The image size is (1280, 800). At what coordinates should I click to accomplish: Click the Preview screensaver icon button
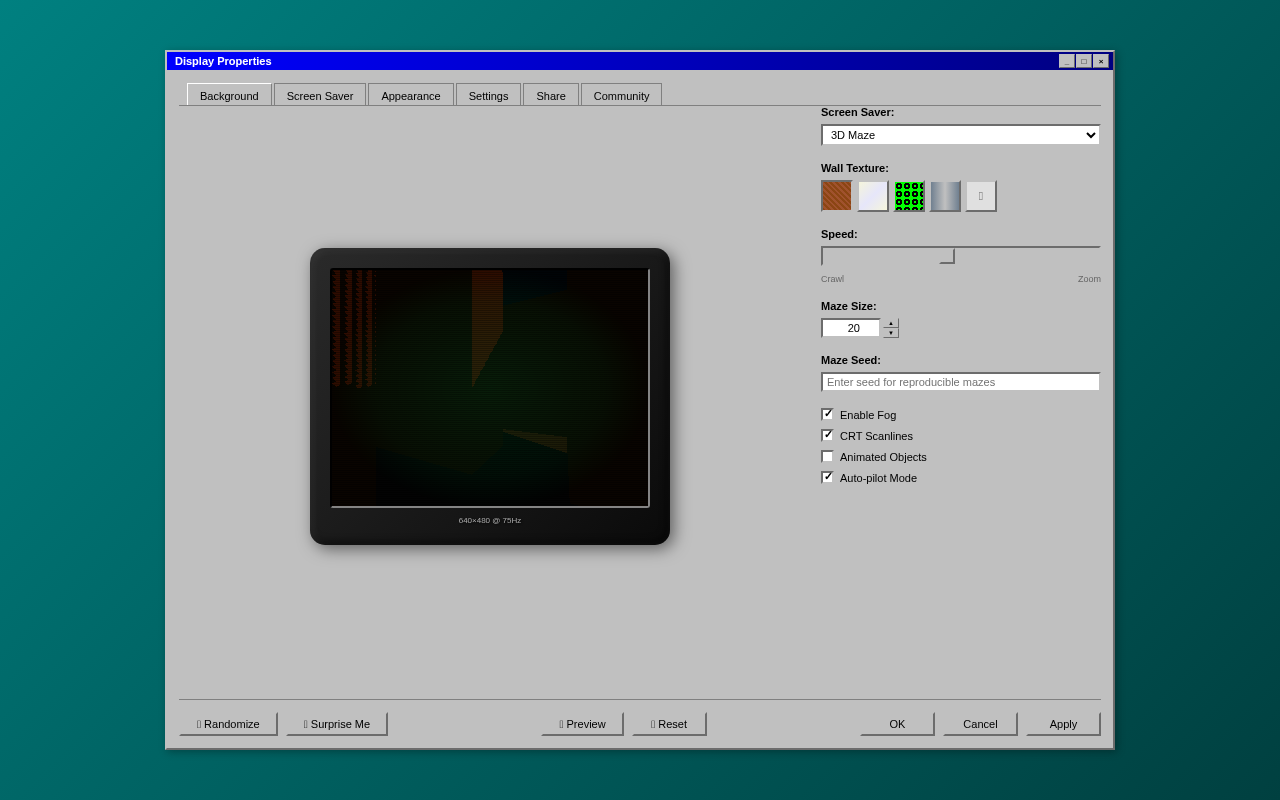(x=582, y=723)
